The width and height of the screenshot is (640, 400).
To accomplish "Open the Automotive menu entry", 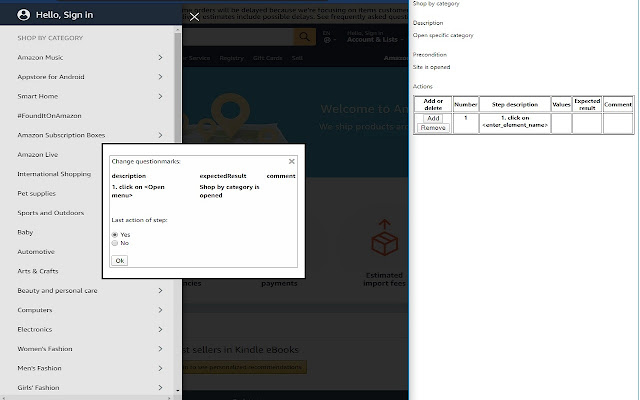I will pyautogui.click(x=36, y=252).
